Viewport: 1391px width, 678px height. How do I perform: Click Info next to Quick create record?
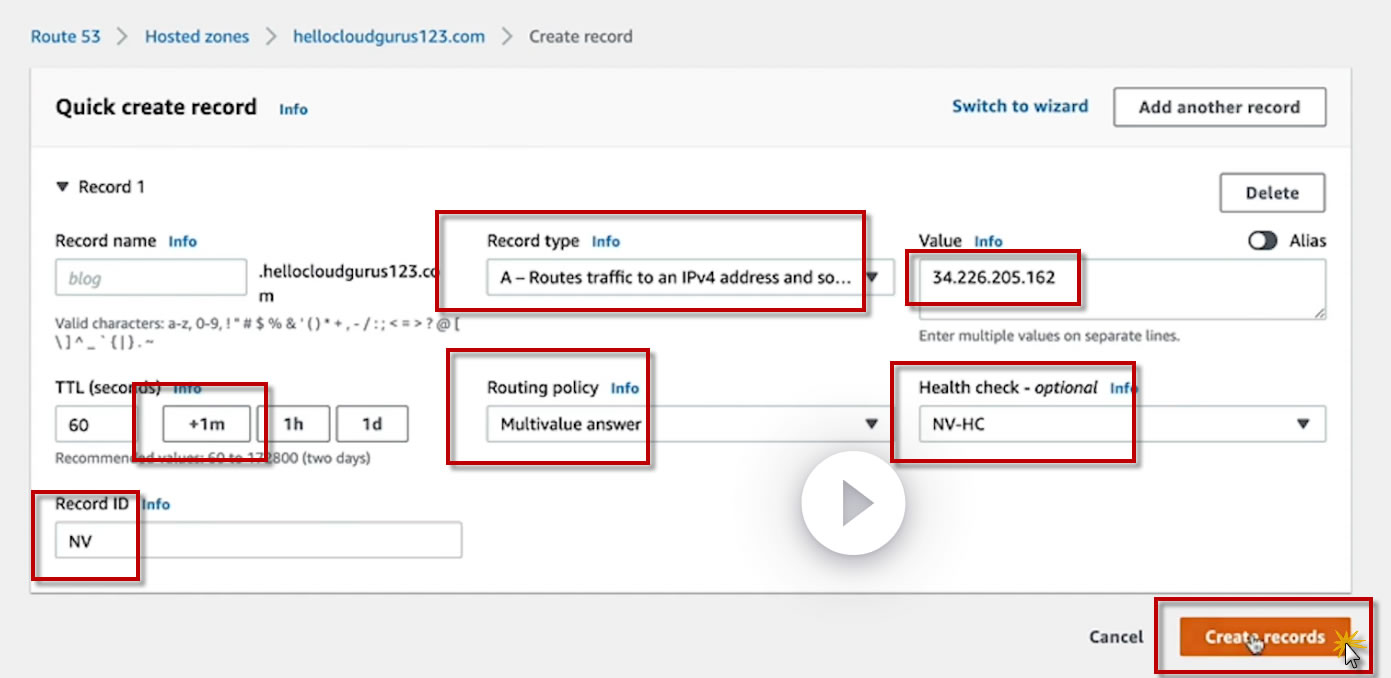point(293,109)
